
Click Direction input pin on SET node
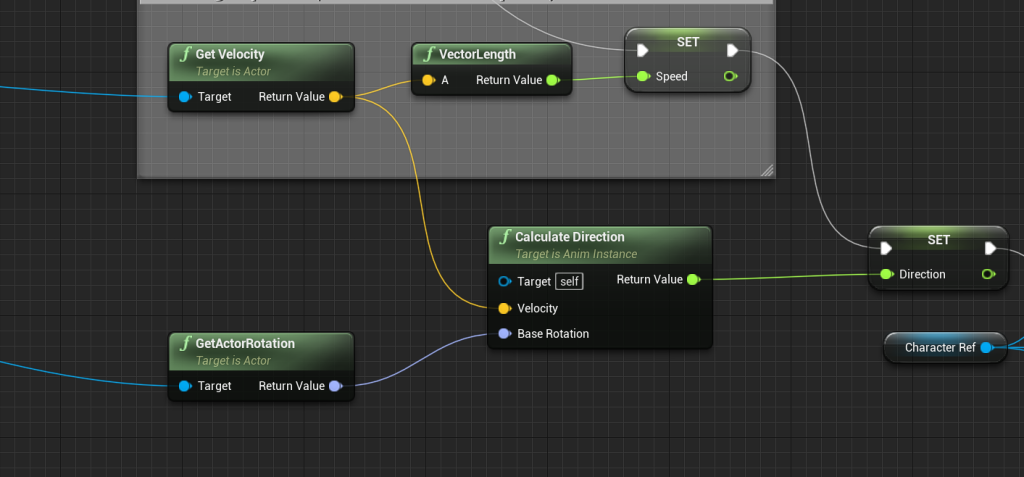point(886,274)
